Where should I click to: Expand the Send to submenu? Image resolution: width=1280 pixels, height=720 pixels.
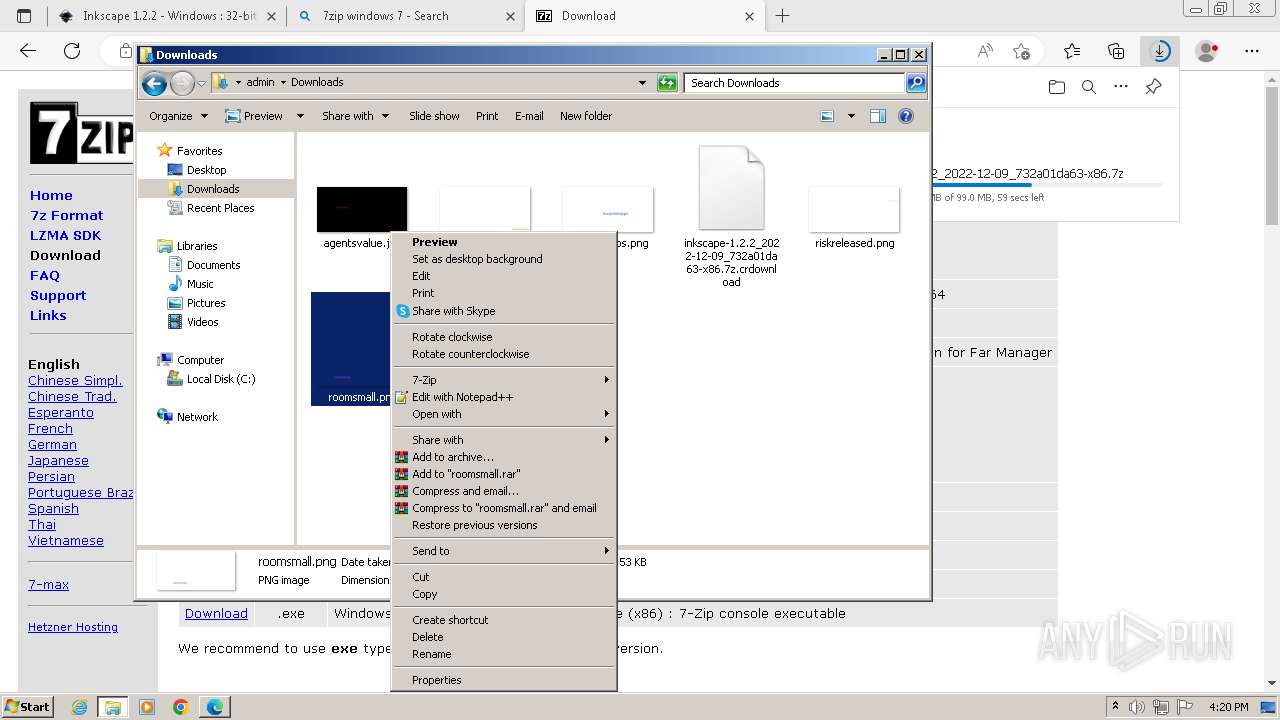[x=503, y=551]
